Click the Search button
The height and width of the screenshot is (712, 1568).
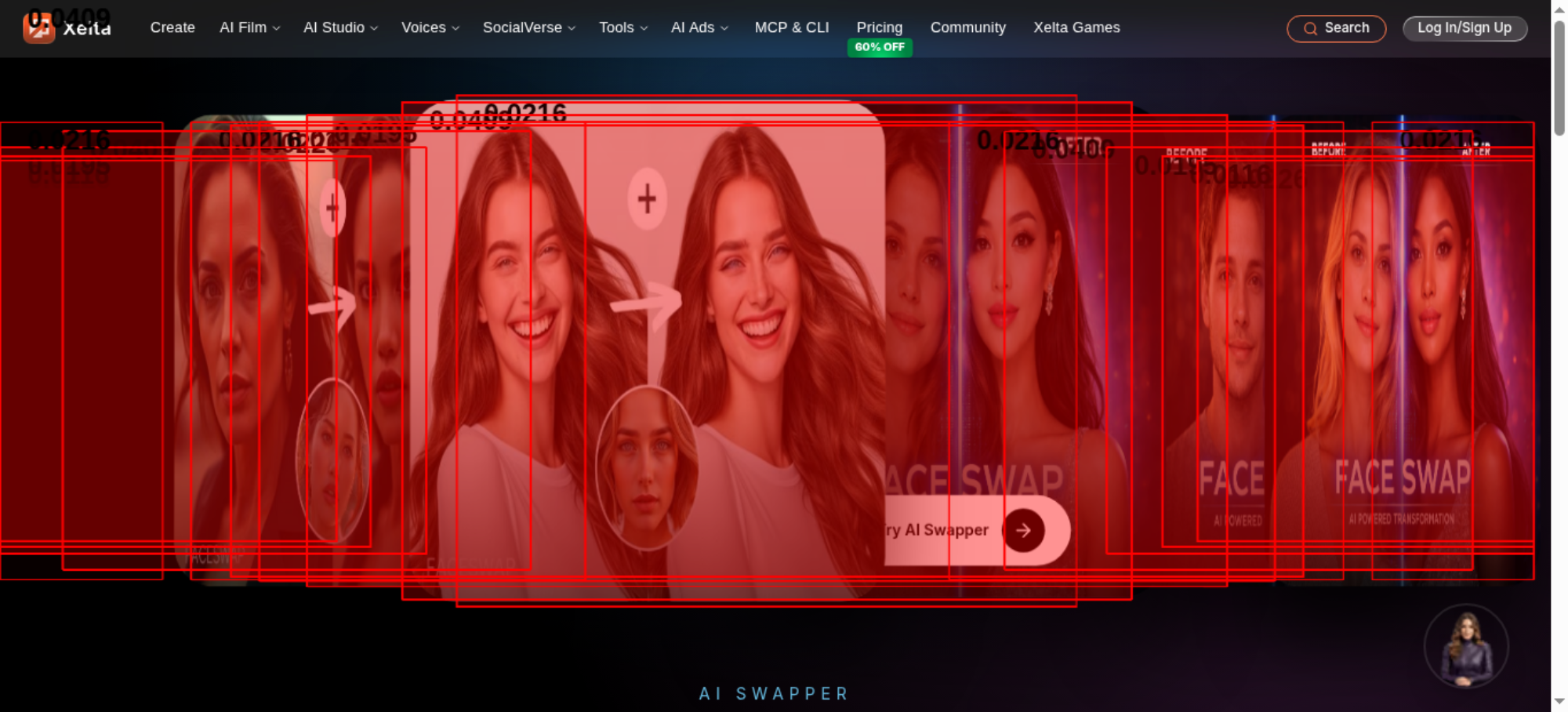(x=1337, y=28)
